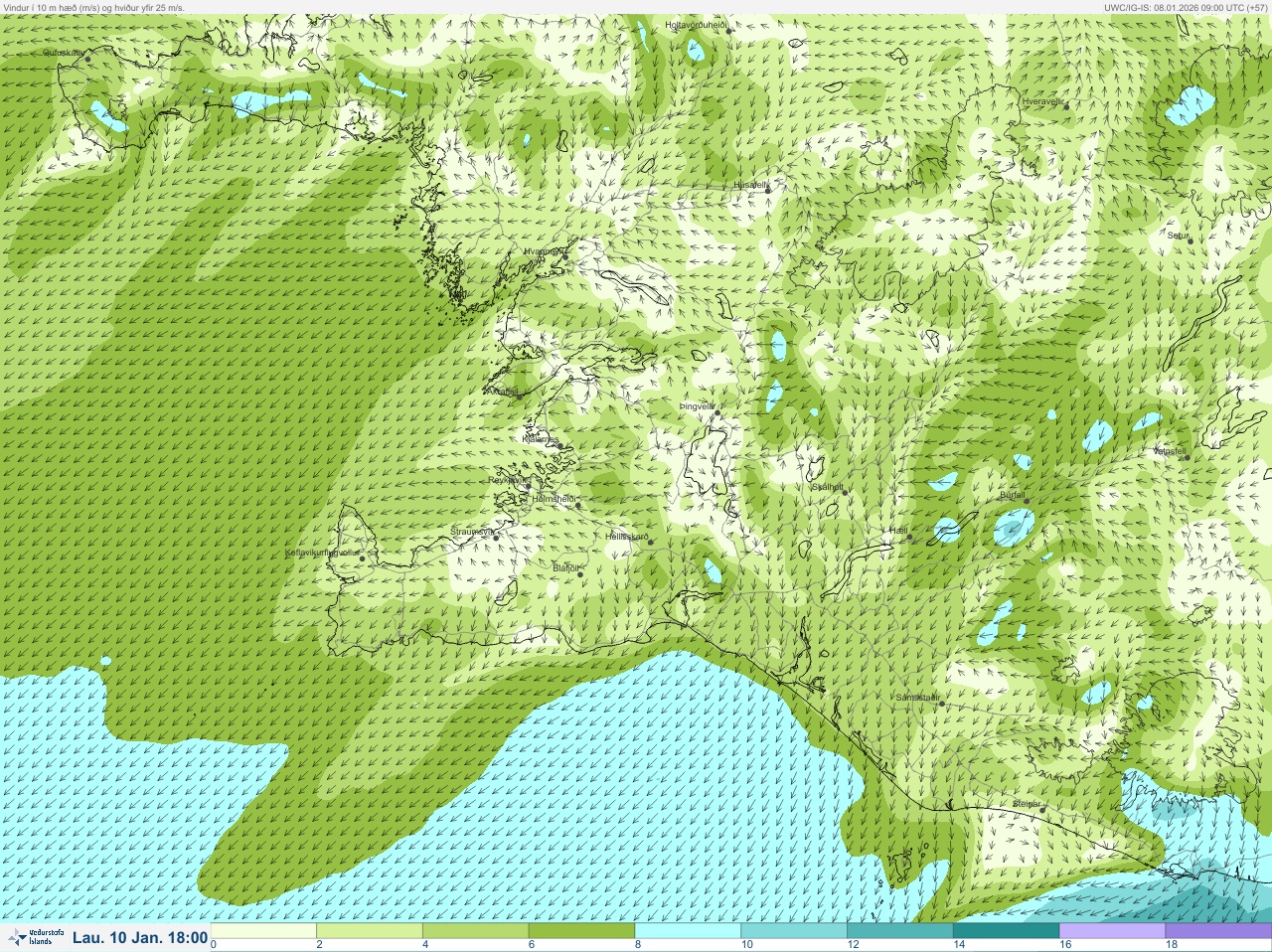1272x952 pixels.
Task: Select the 2–4 m/s light green swatch
Action: click(369, 931)
